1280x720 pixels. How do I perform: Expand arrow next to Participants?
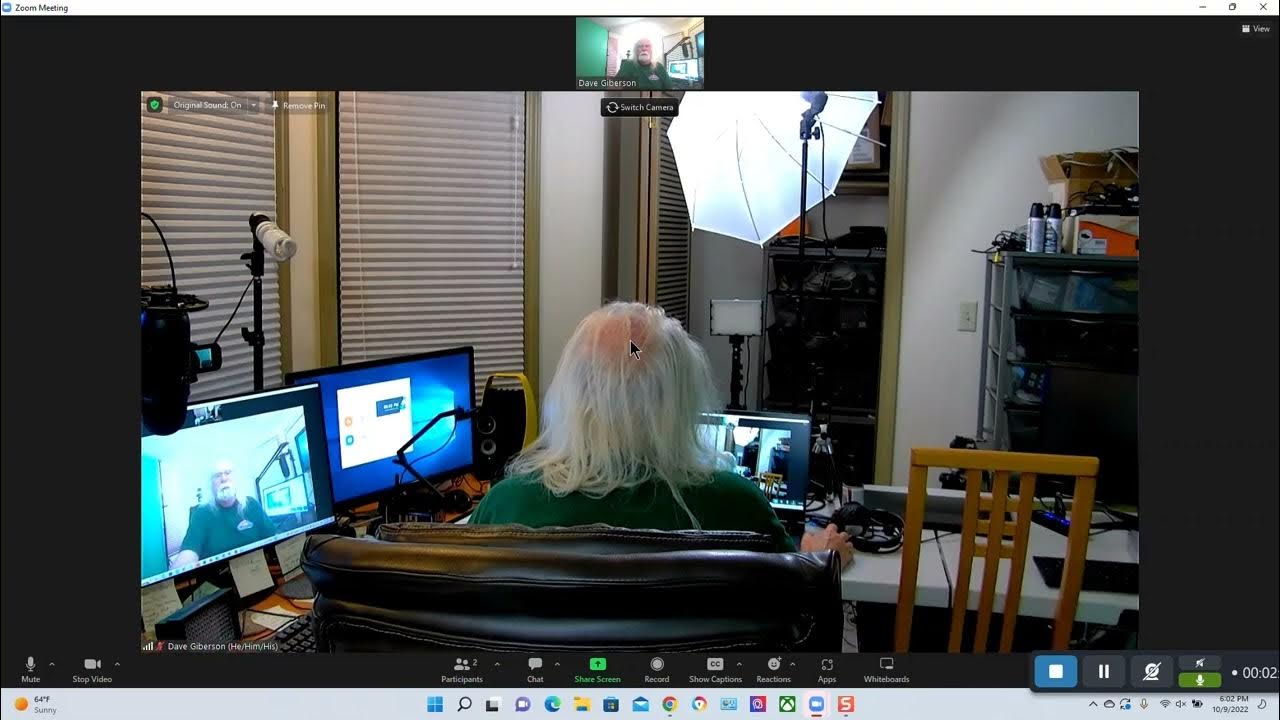pyautogui.click(x=497, y=664)
